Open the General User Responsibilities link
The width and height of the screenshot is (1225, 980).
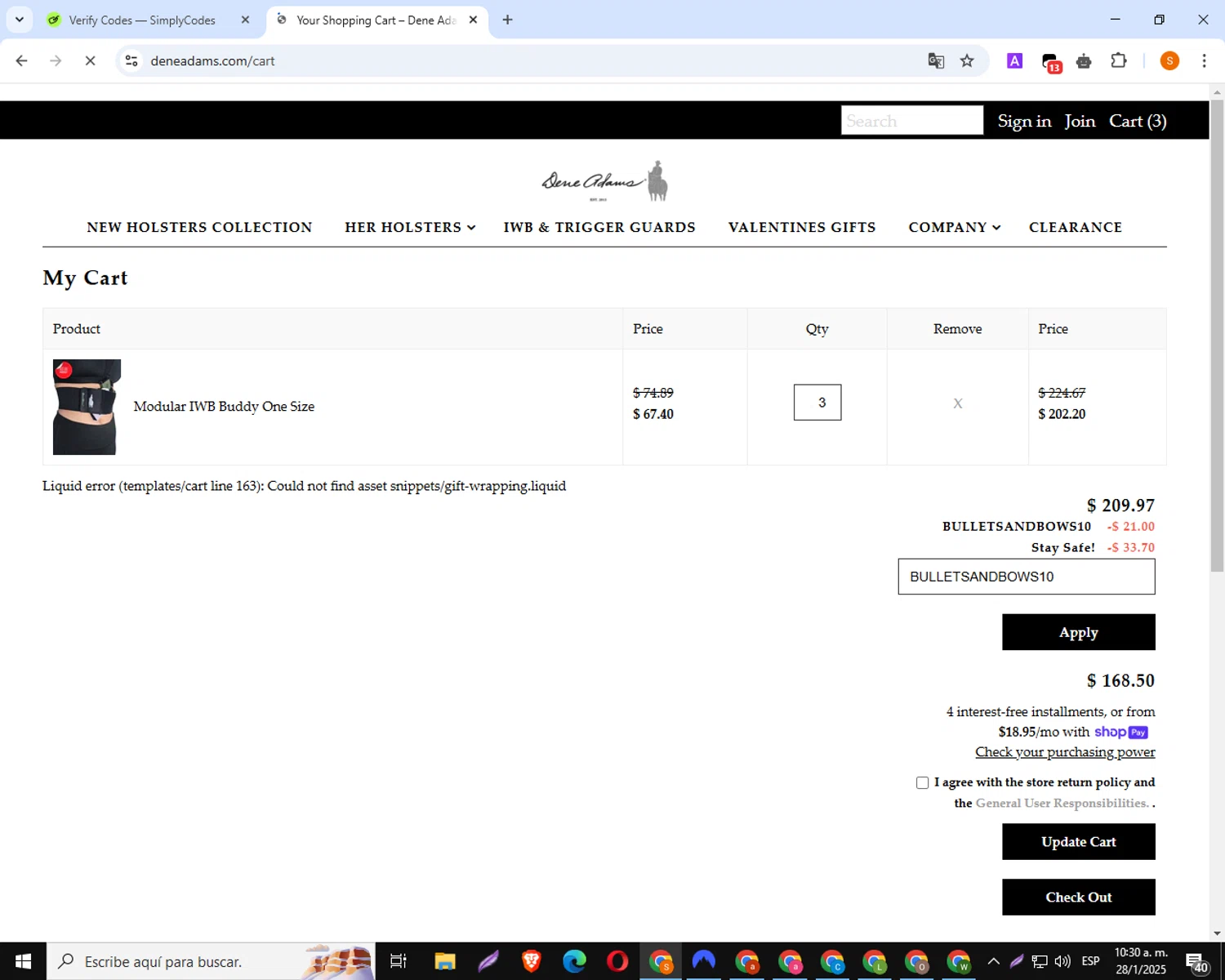click(1062, 803)
